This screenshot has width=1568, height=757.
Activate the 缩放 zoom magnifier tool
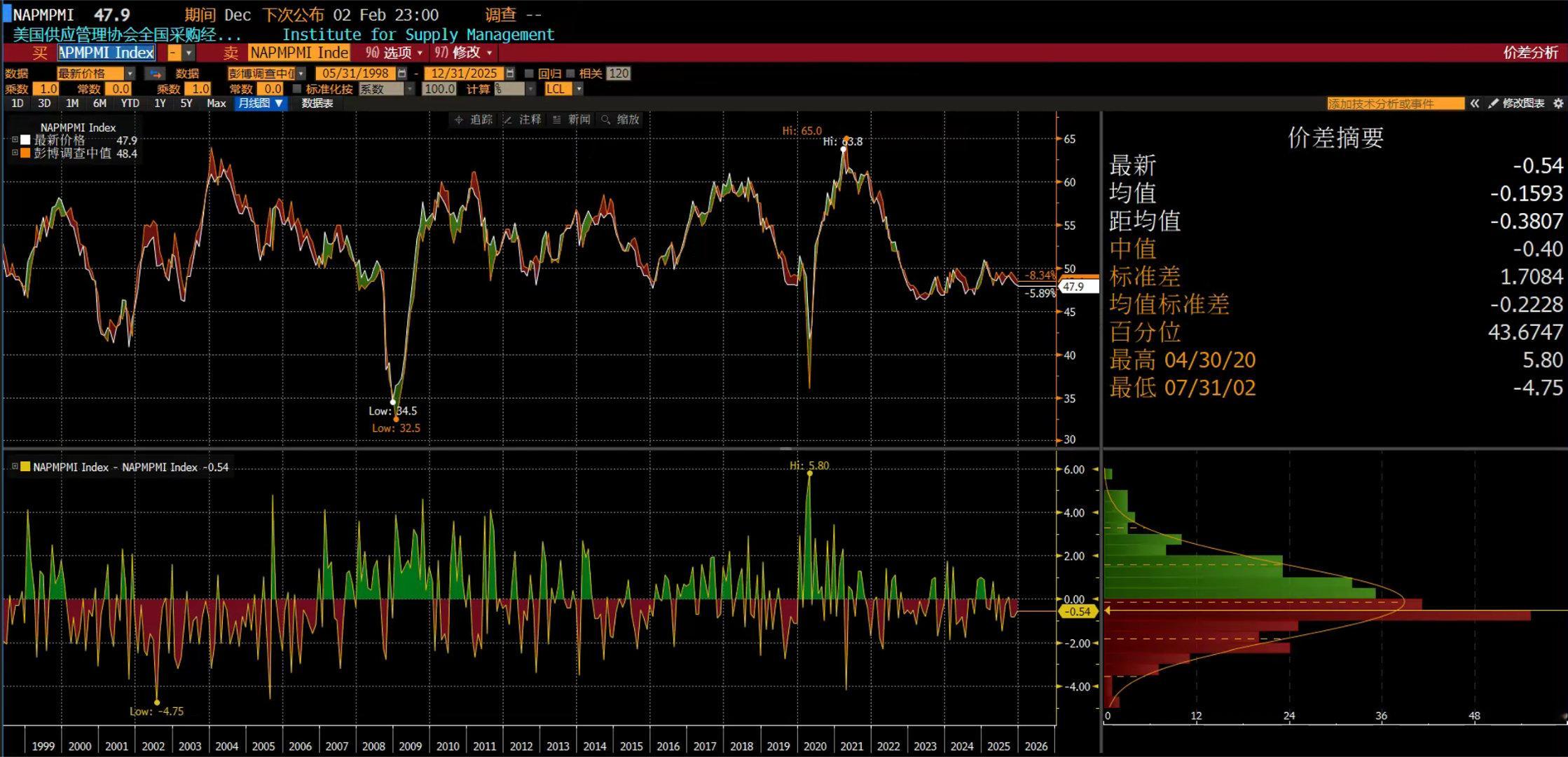point(619,119)
